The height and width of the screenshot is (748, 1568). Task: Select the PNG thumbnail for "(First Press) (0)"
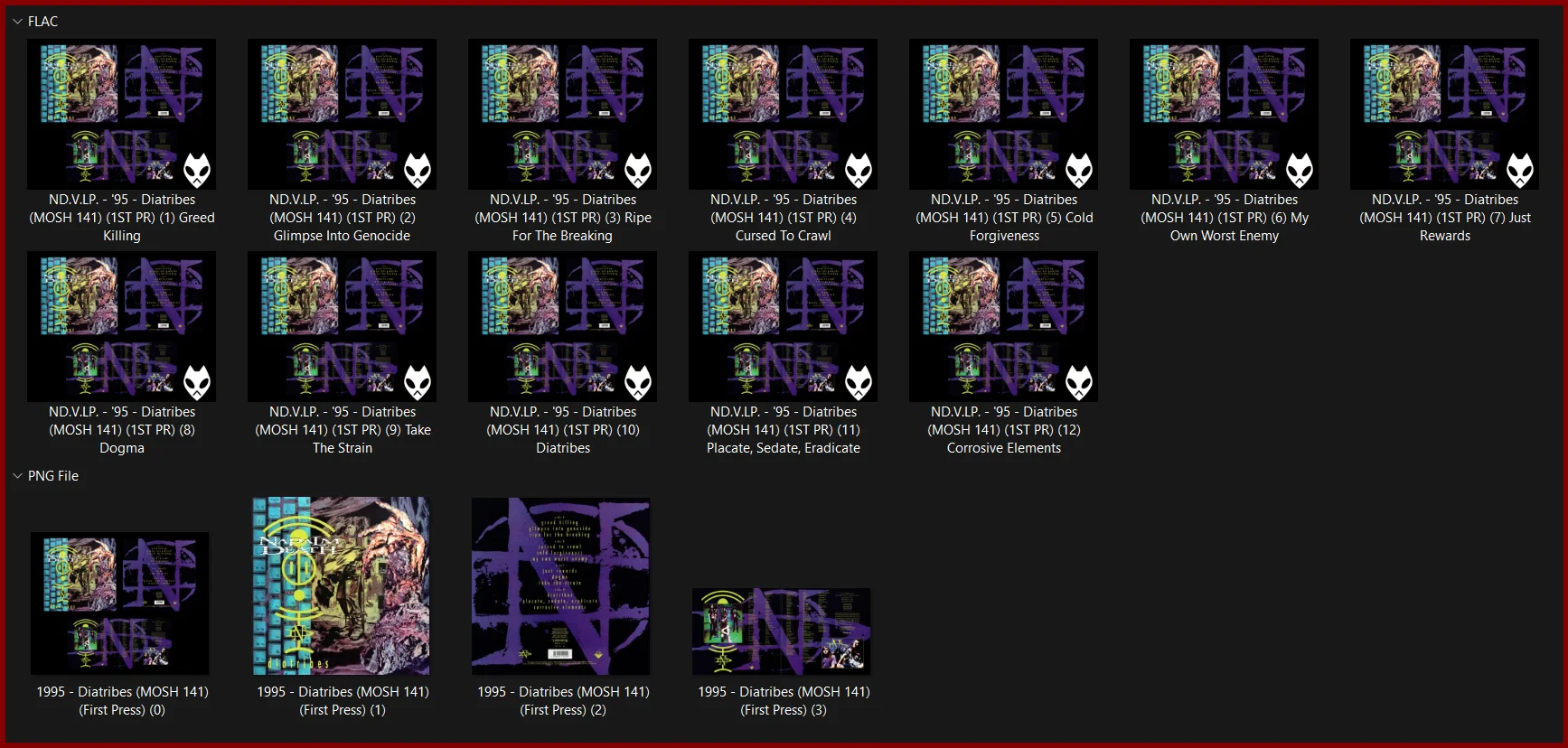click(x=120, y=603)
